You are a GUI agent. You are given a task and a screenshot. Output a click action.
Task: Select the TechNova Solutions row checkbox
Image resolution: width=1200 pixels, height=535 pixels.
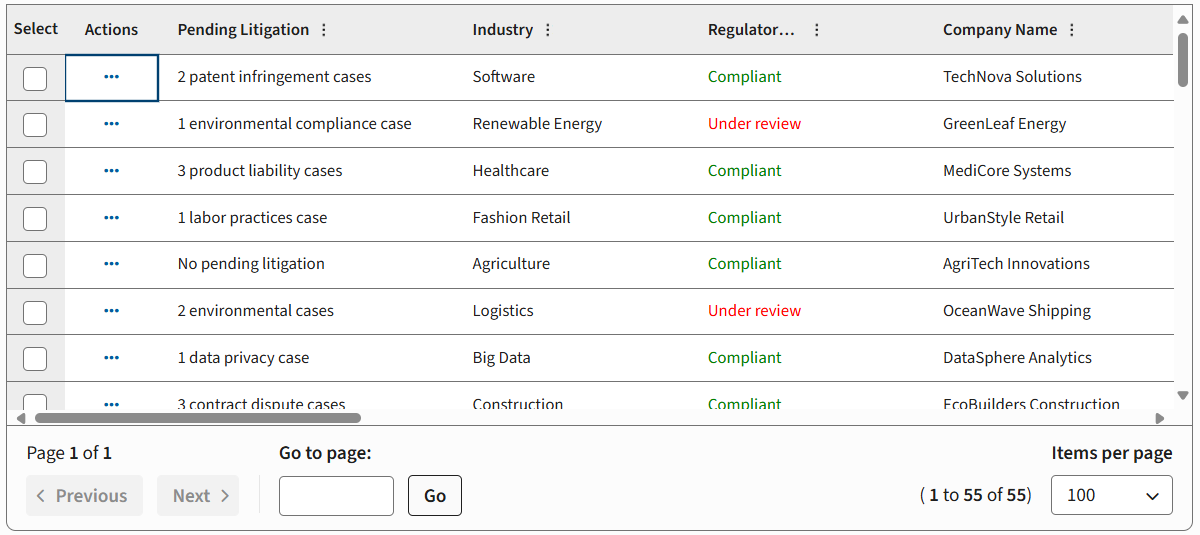tap(35, 78)
